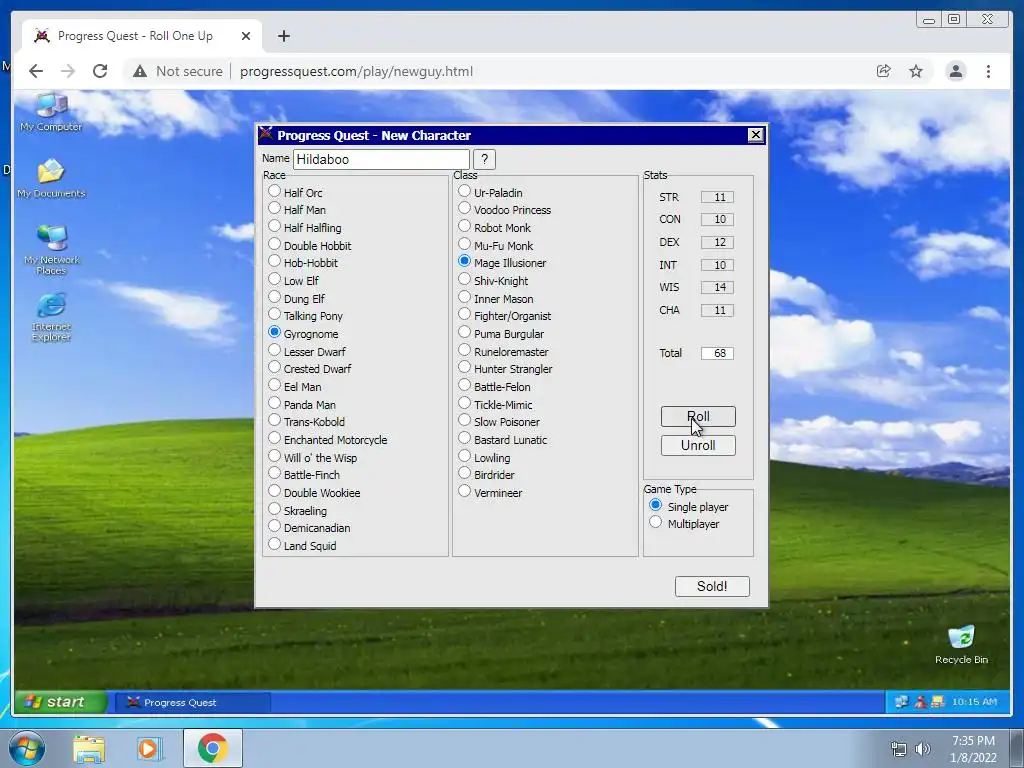Select the Battle-Finch race

(x=274, y=473)
